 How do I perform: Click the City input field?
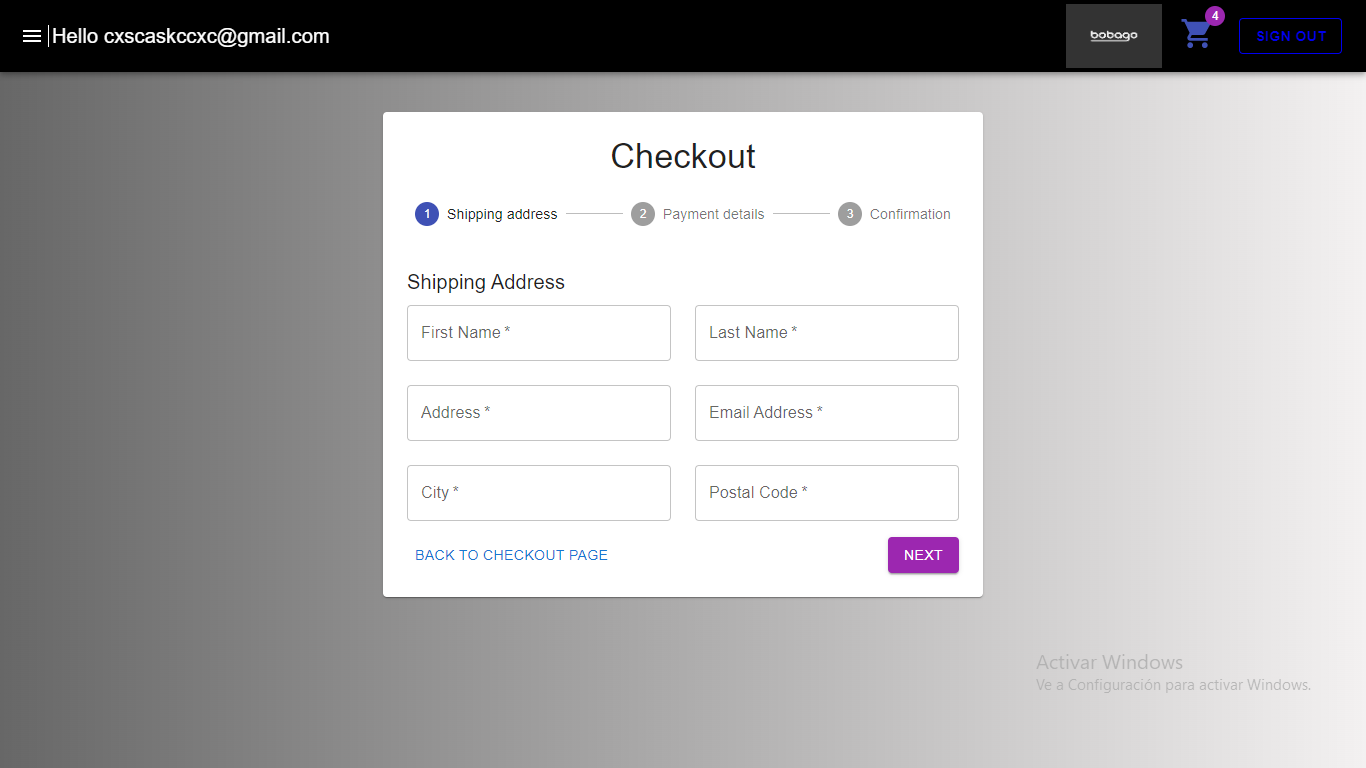(538, 492)
